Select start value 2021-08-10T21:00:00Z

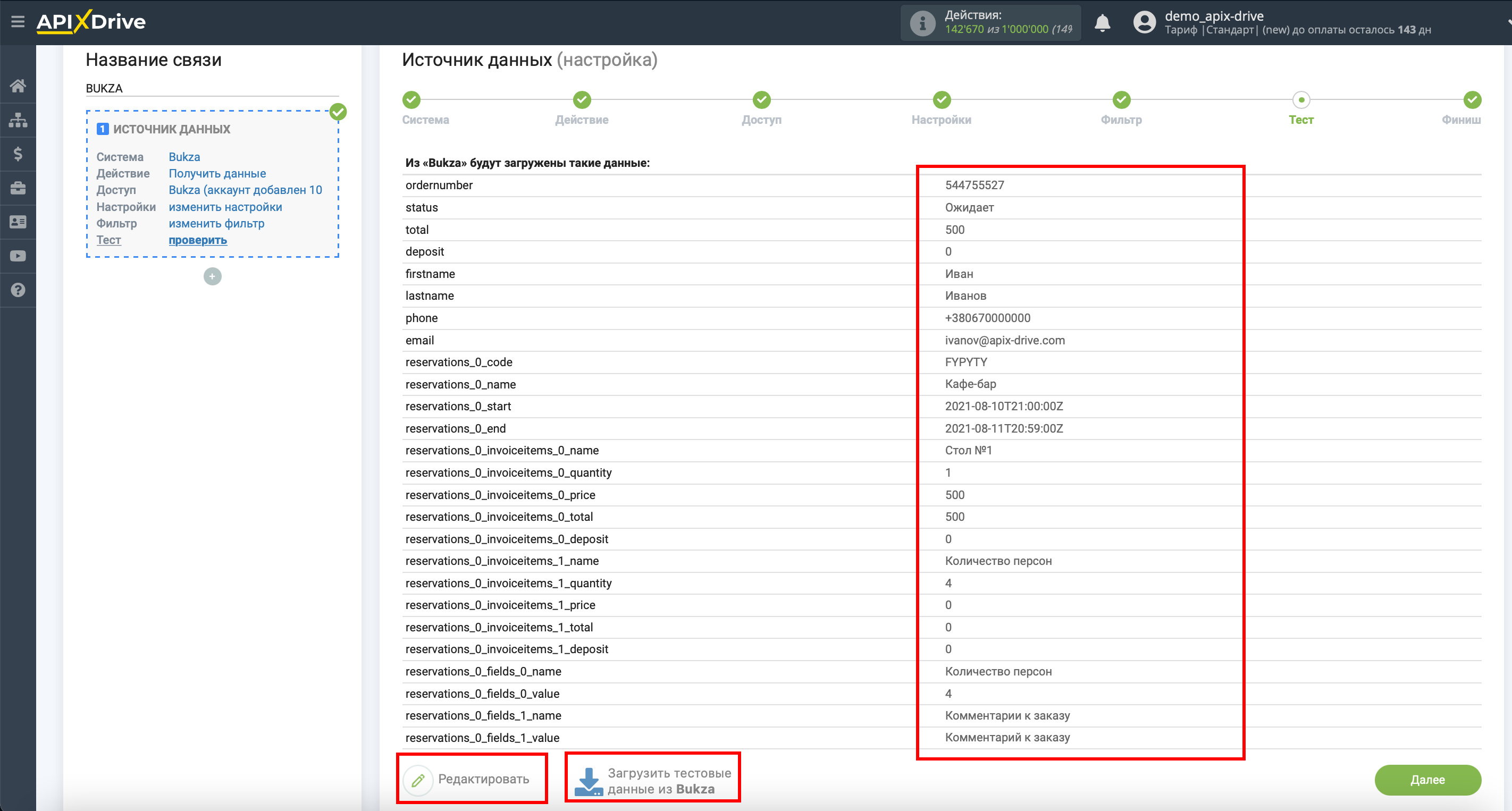click(x=1004, y=406)
